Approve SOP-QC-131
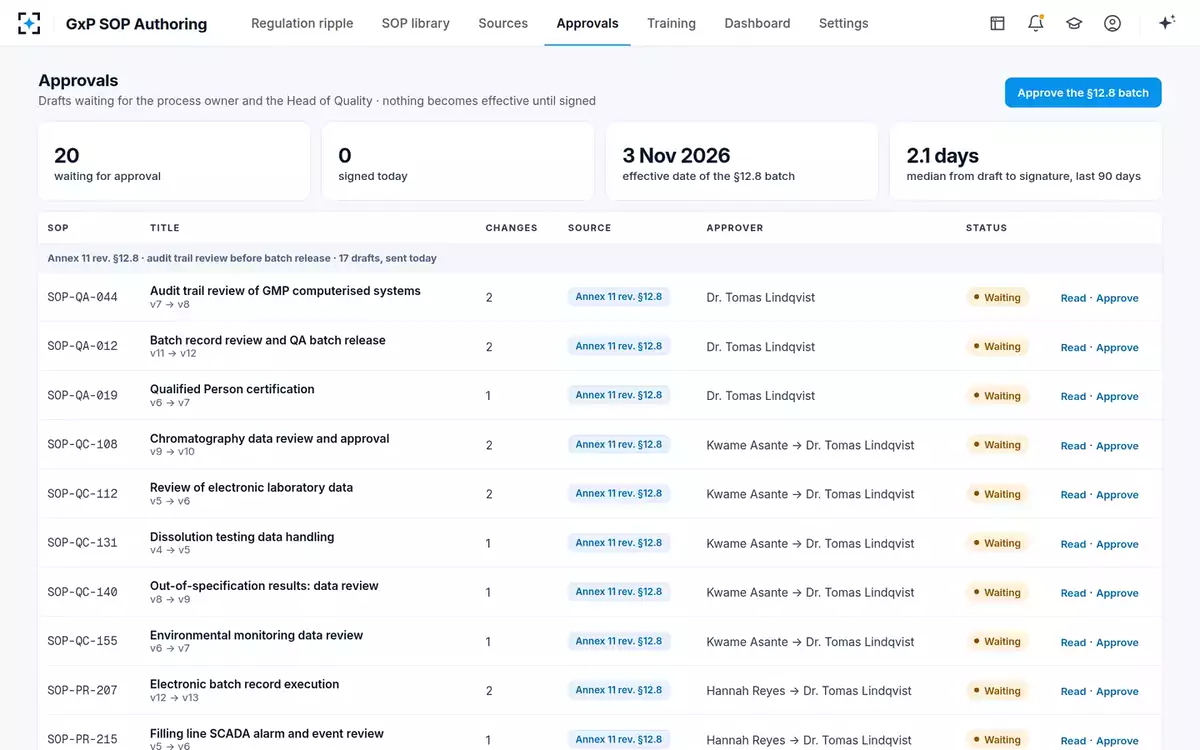Image resolution: width=1200 pixels, height=750 pixels. (x=1117, y=544)
